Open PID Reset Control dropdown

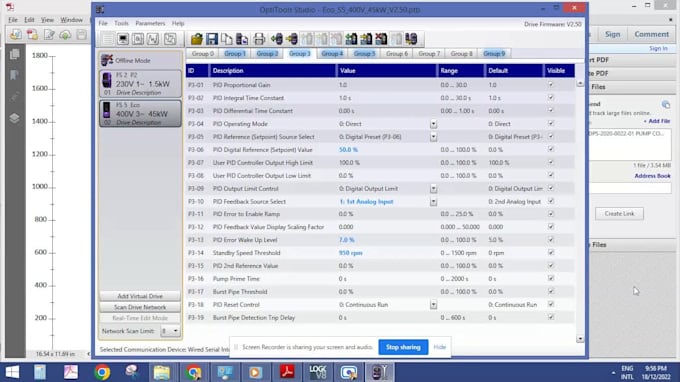click(433, 305)
